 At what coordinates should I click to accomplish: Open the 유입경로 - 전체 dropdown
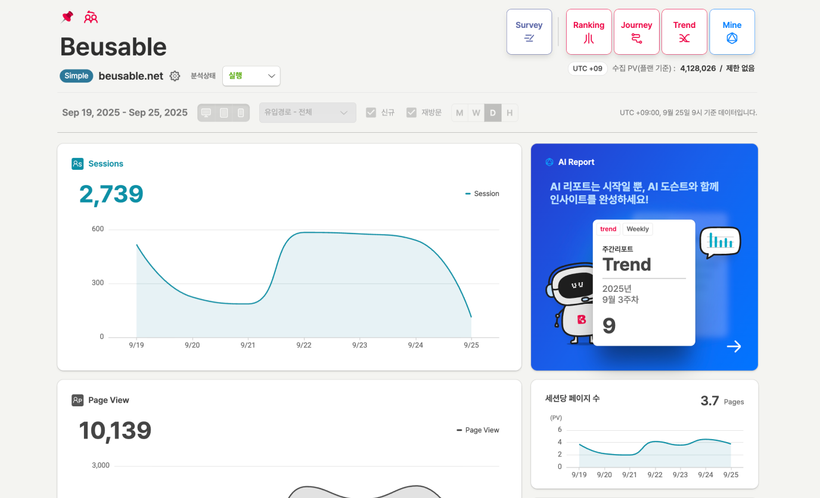[307, 113]
